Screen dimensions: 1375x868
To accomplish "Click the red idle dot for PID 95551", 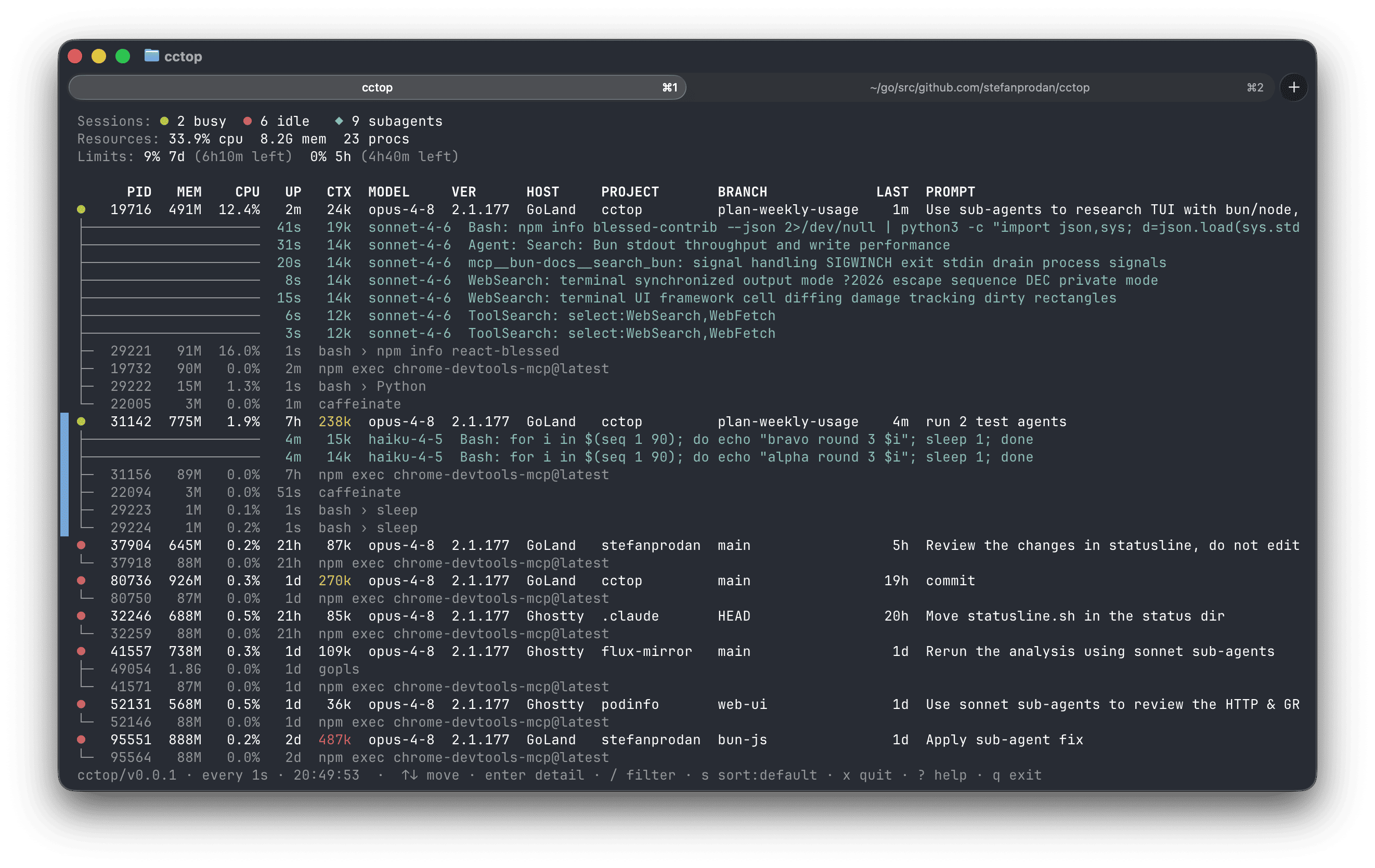I will click(81, 740).
